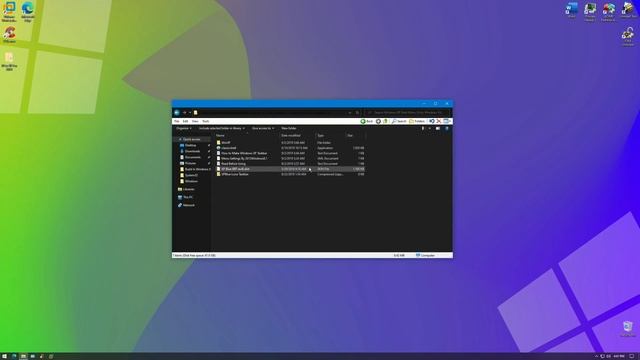Click the red X delete toolbar icon
This screenshot has width=640, height=360.
tap(439, 121)
